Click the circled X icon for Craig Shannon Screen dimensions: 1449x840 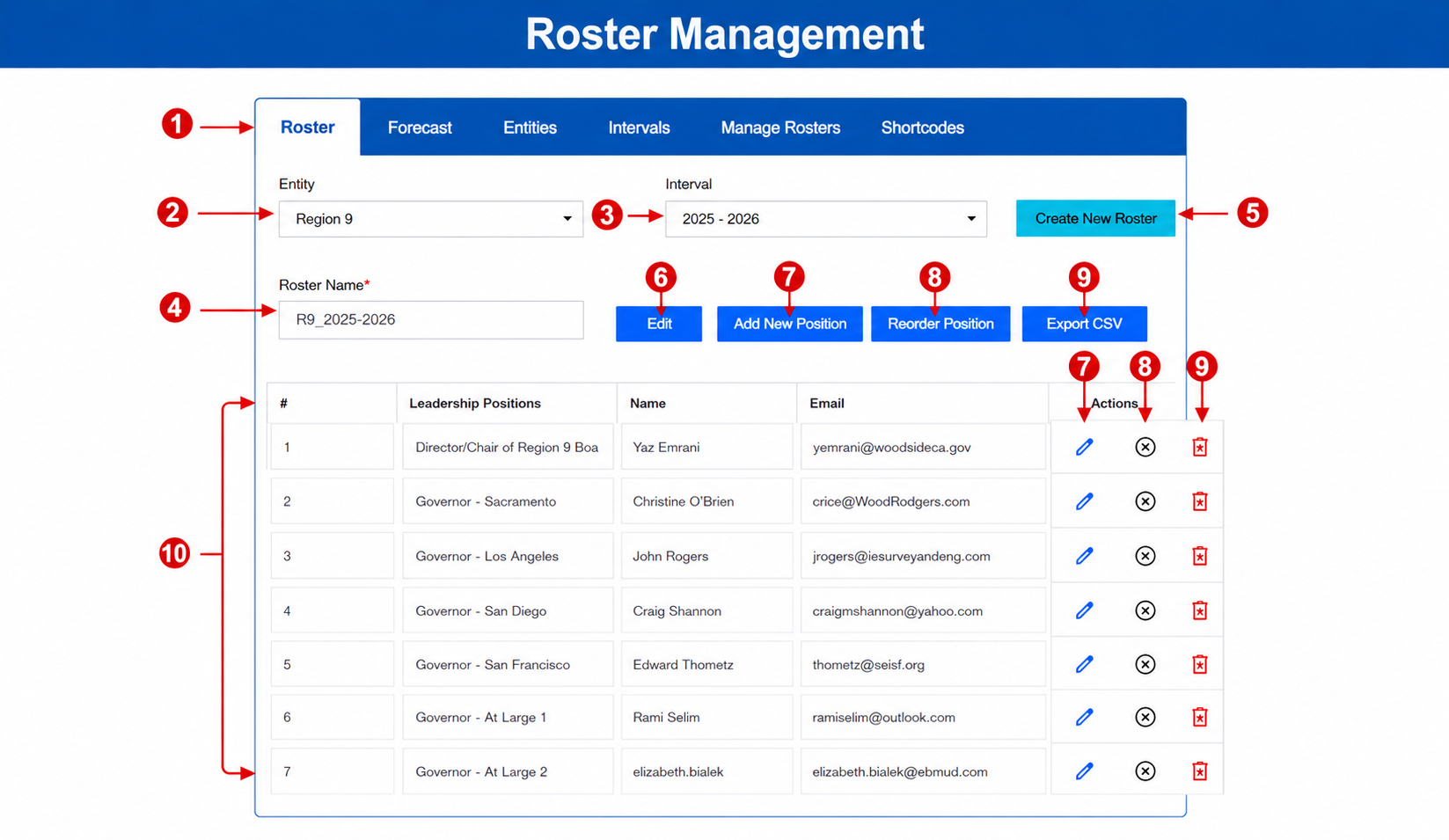coord(1145,610)
